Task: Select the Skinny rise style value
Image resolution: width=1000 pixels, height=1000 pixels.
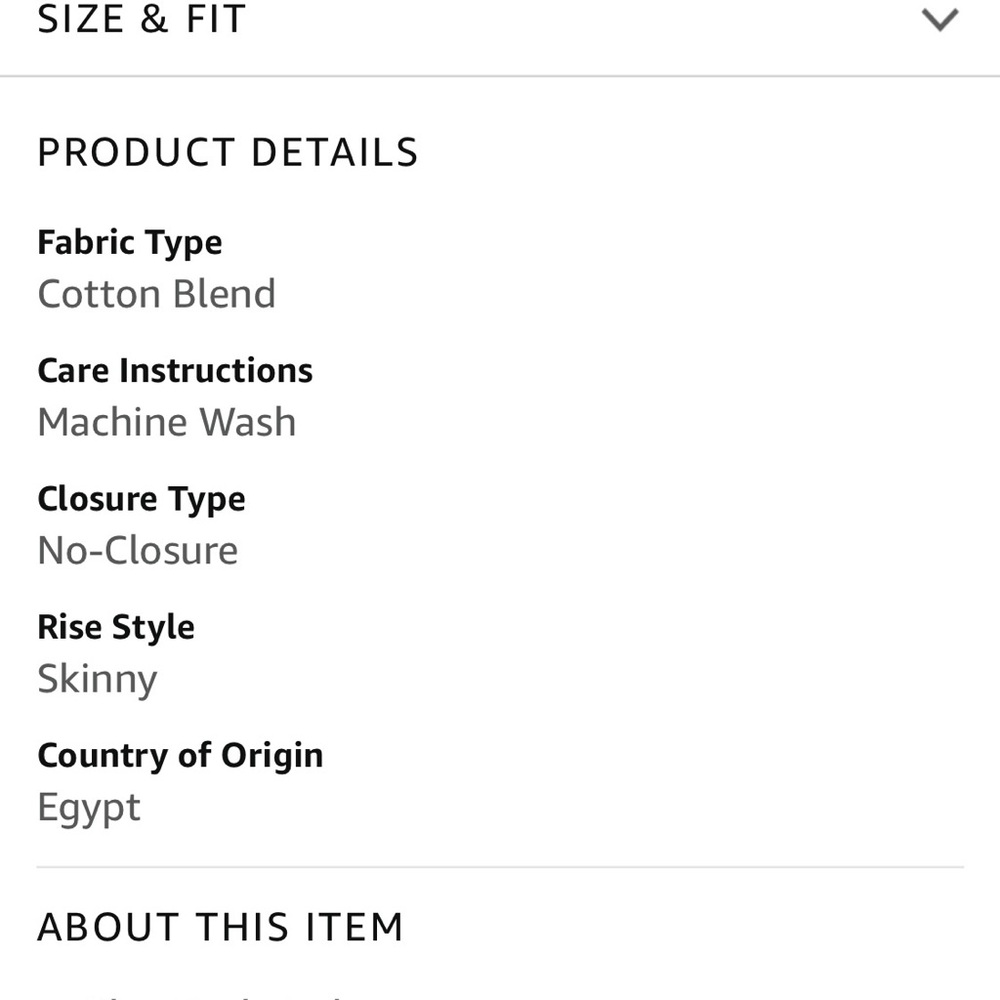Action: pyautogui.click(x=97, y=678)
